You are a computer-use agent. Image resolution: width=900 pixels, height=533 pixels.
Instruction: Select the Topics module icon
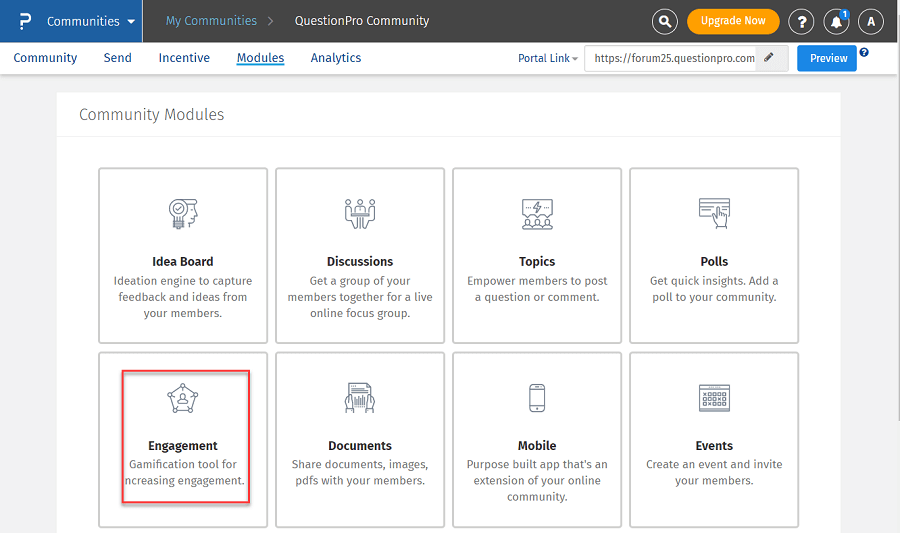click(537, 212)
